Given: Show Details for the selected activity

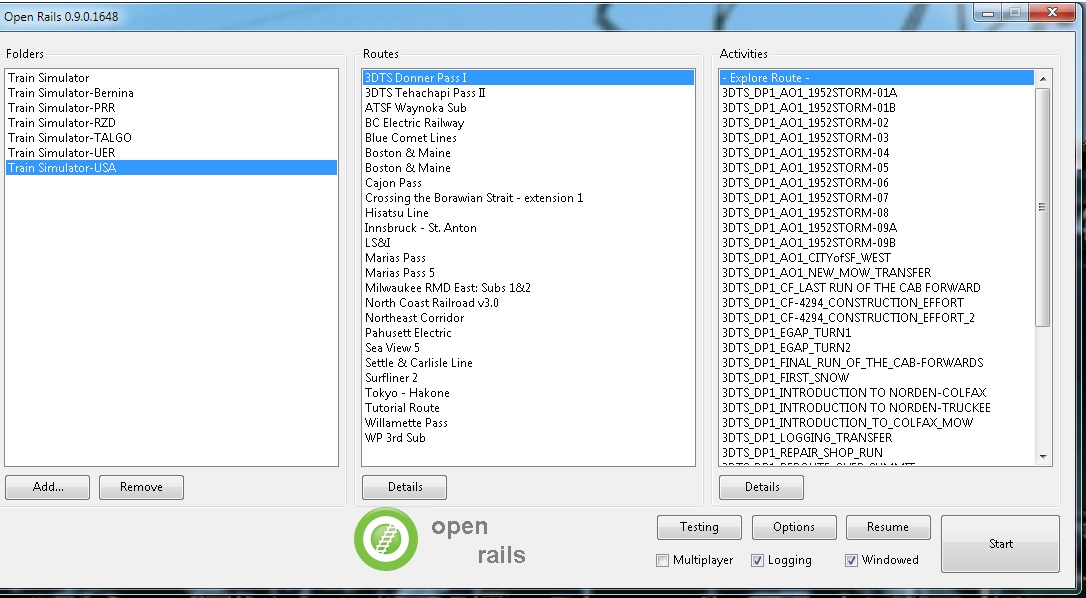Looking at the screenshot, I should pyautogui.click(x=762, y=487).
